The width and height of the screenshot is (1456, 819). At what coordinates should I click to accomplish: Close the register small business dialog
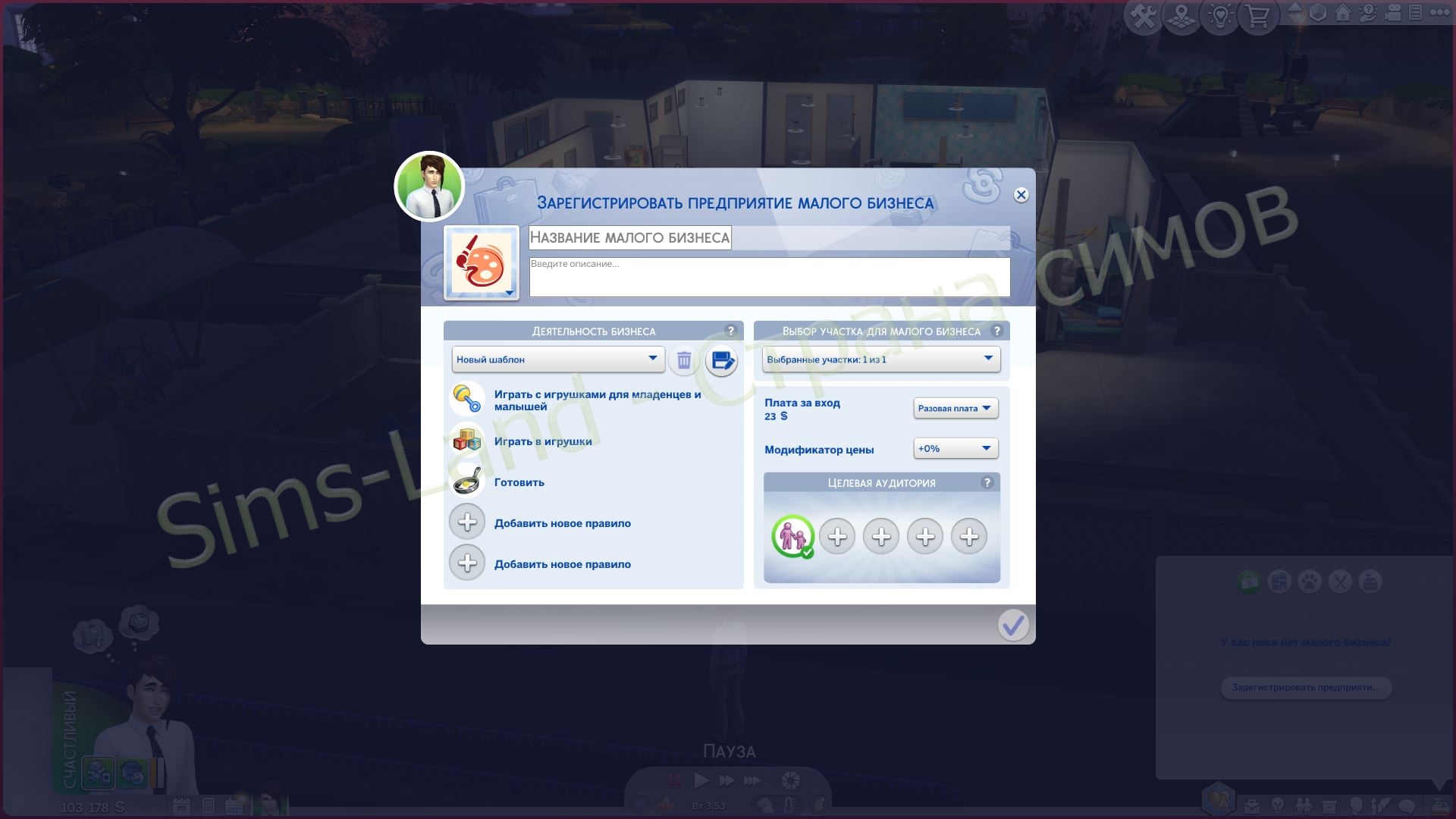point(1021,195)
